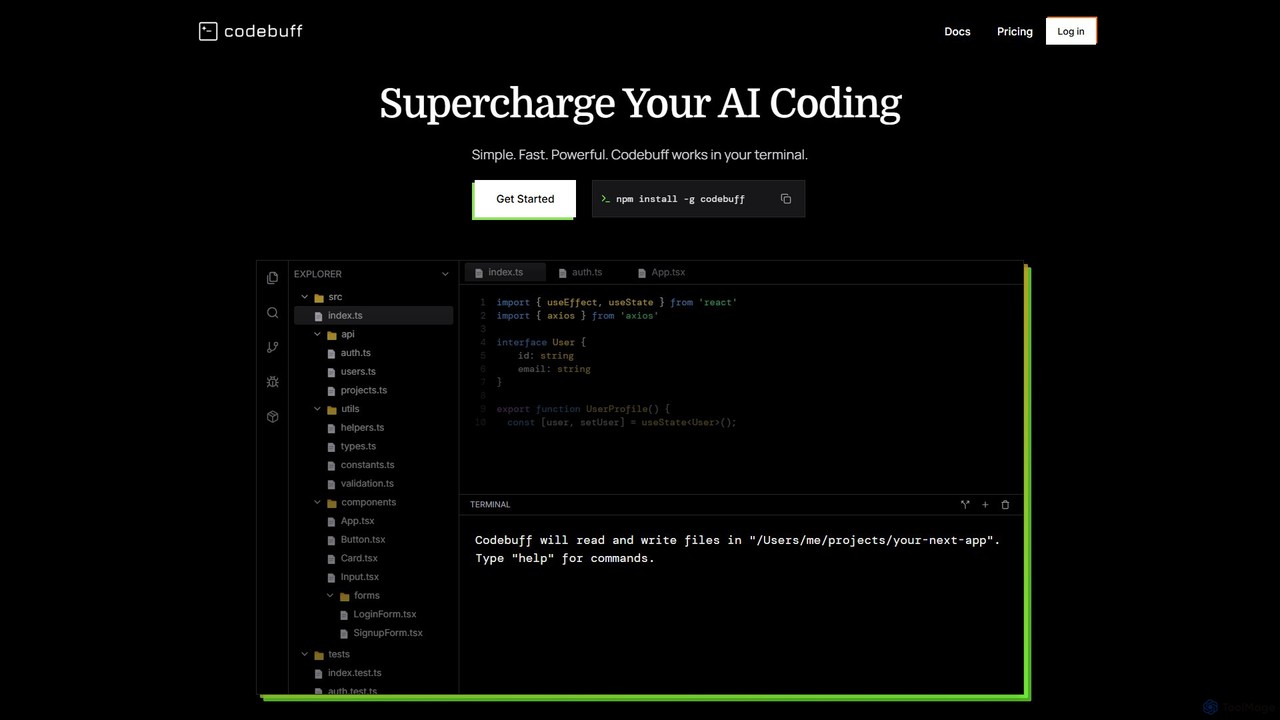Click the Codebuff terminal logo icon

tap(208, 31)
